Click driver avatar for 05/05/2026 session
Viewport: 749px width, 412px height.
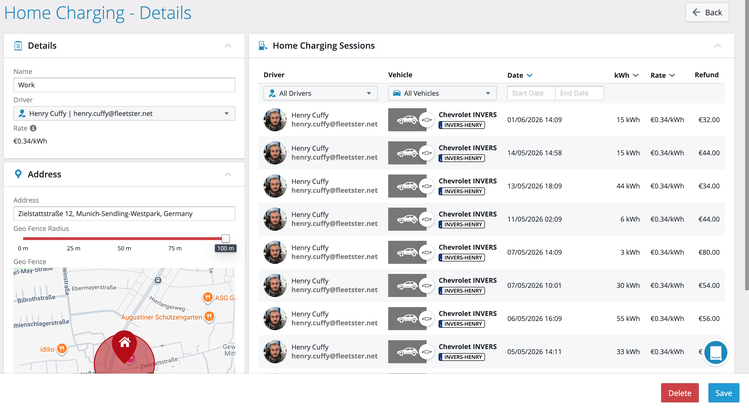click(275, 352)
